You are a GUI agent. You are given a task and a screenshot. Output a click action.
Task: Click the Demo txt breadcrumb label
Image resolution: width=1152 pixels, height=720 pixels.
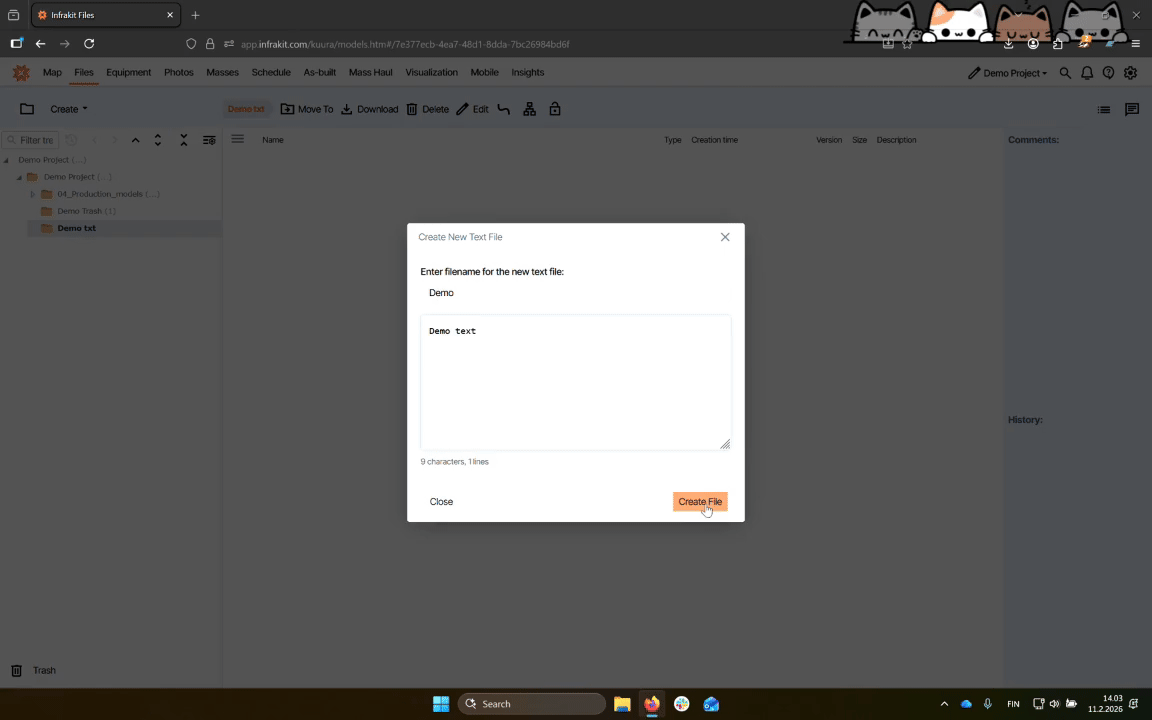(246, 109)
